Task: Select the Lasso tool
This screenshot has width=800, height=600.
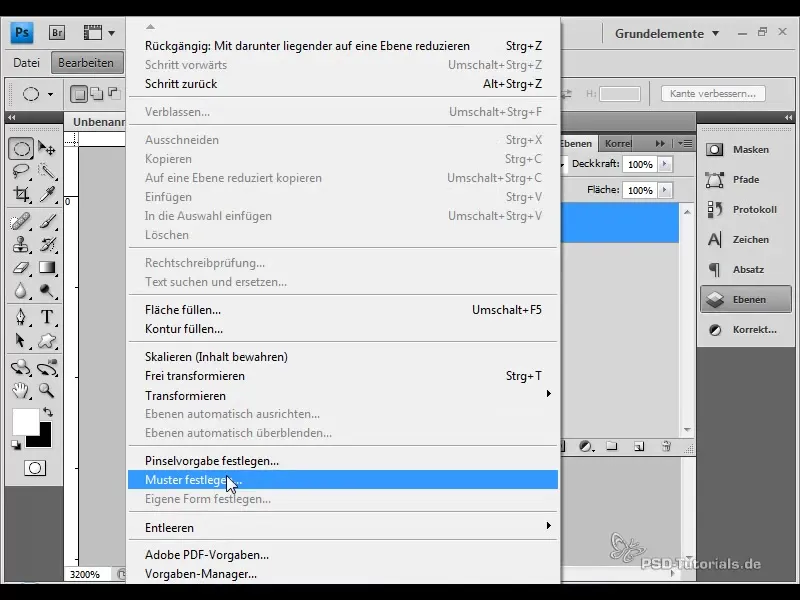Action: click(21, 171)
